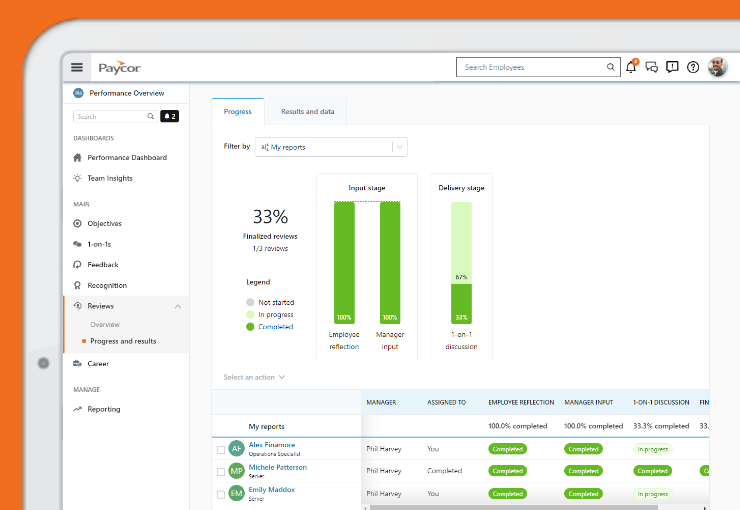Open the notifications bell
This screenshot has width=740, height=510.
point(631,67)
